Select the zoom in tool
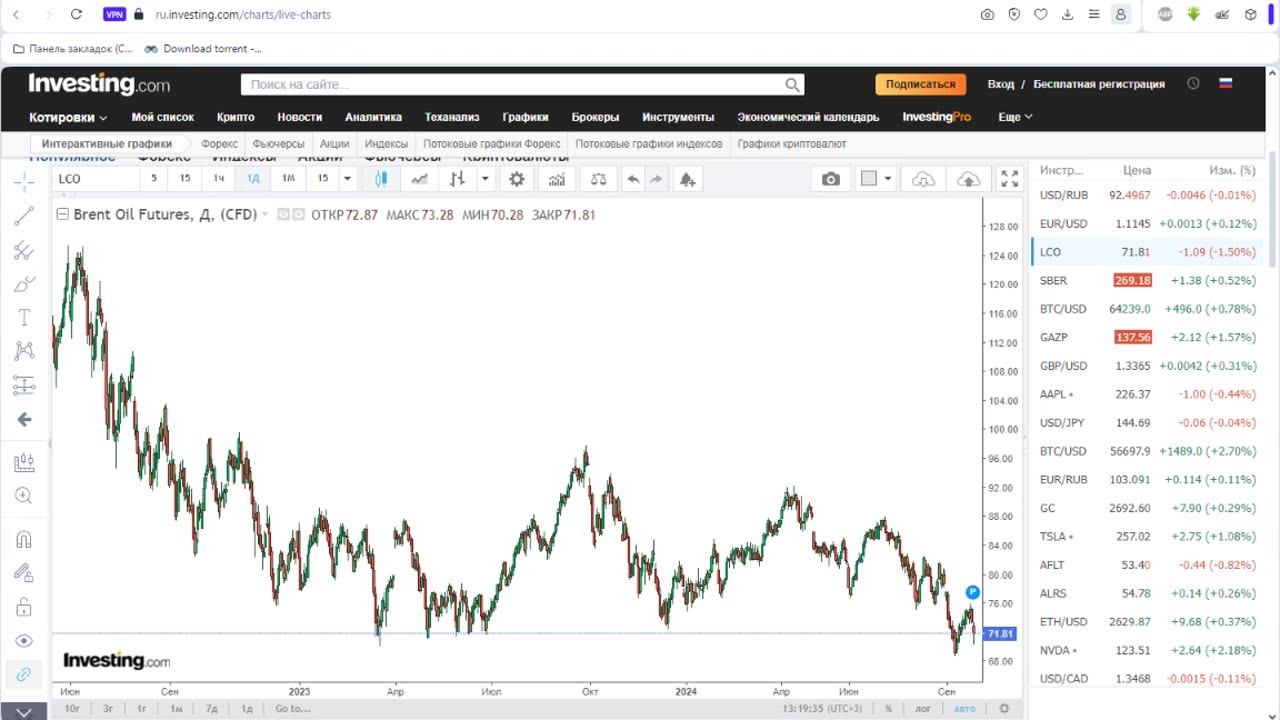The image size is (1280, 720). (x=24, y=496)
